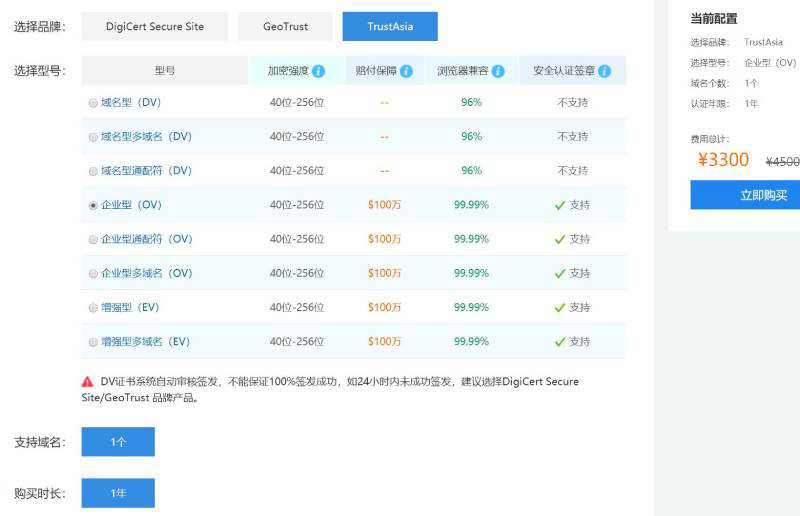The width and height of the screenshot is (800, 516).
Task: Click info icon next to 加密强度
Action: point(318,71)
